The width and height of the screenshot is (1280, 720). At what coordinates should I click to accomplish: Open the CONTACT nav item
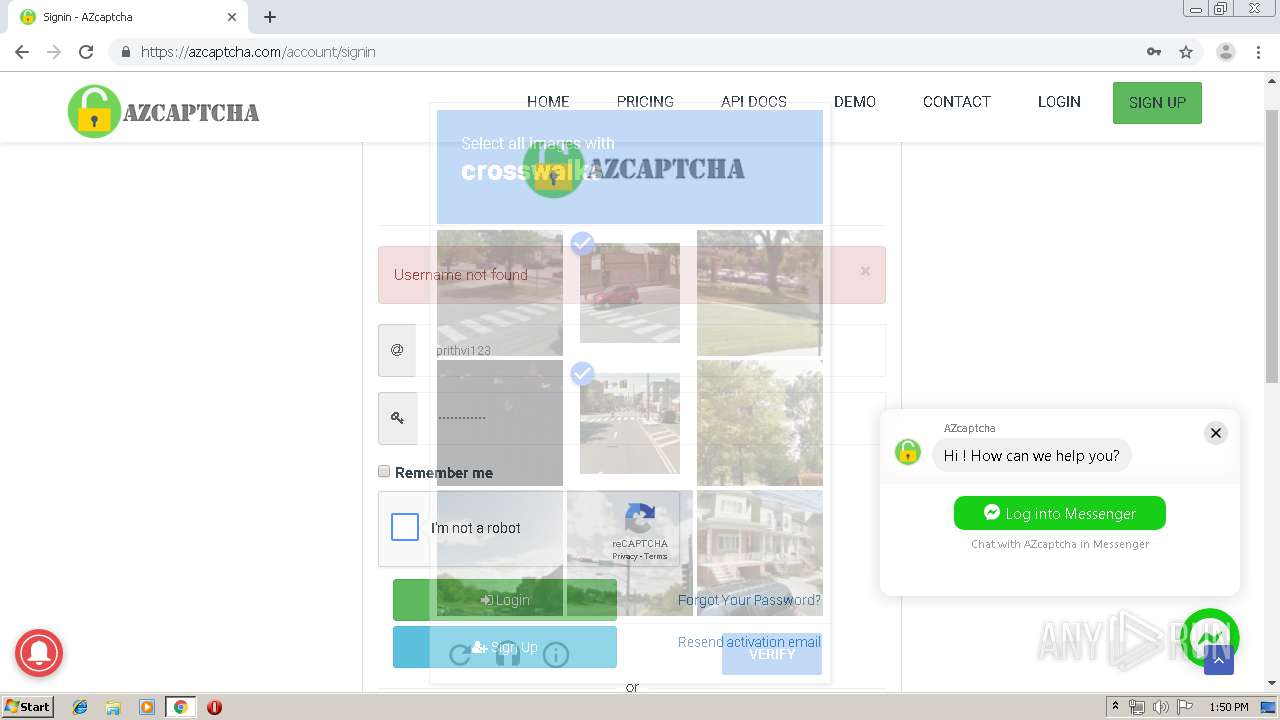(x=957, y=102)
